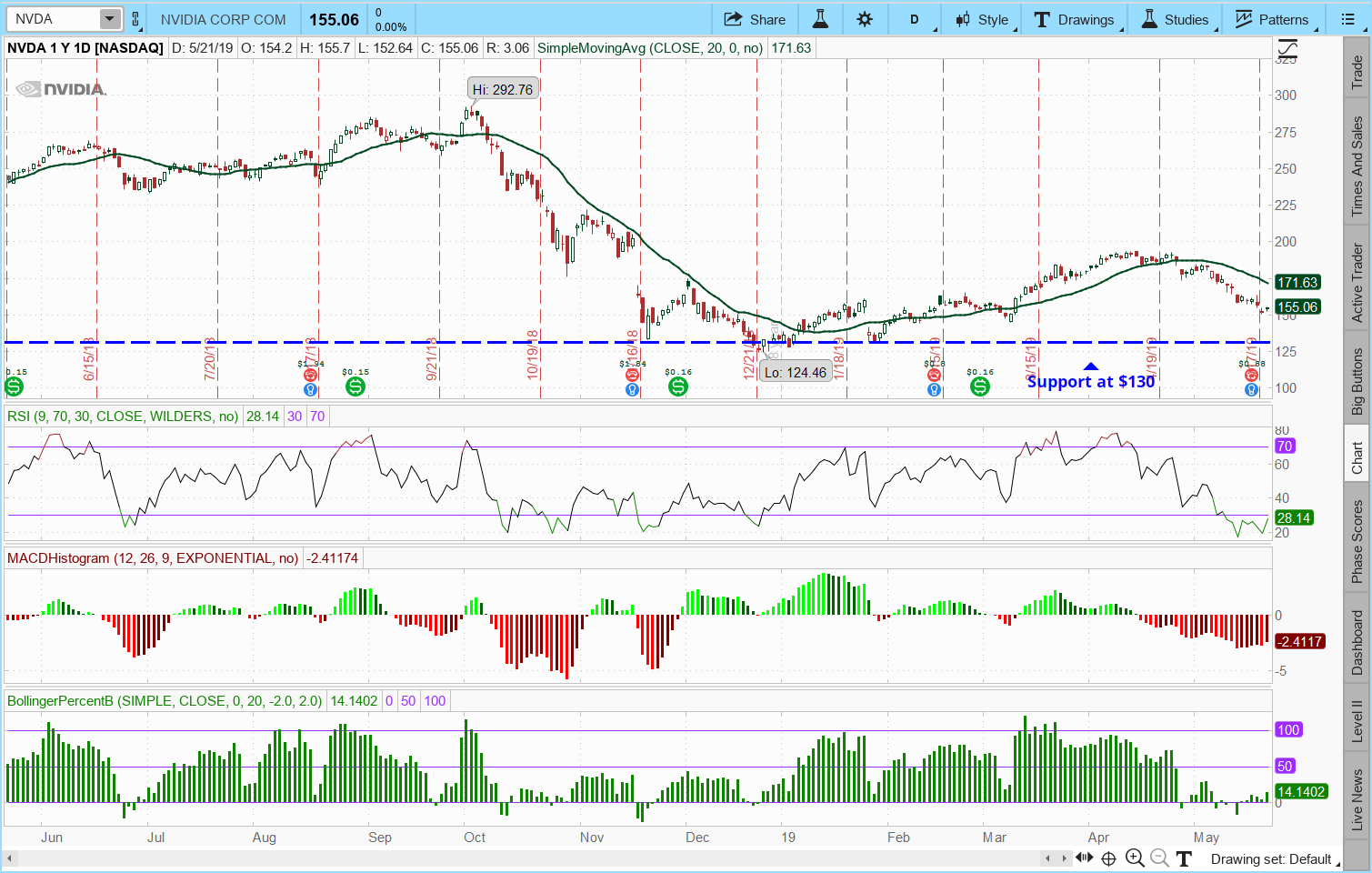Switch to the Trade sidebar tab

[1357, 73]
